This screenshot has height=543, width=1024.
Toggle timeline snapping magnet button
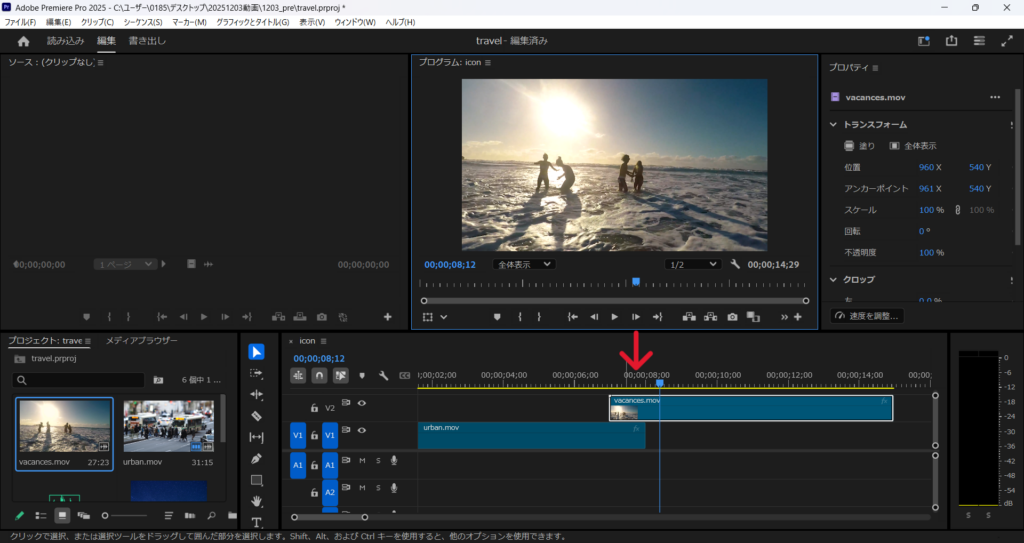319,376
